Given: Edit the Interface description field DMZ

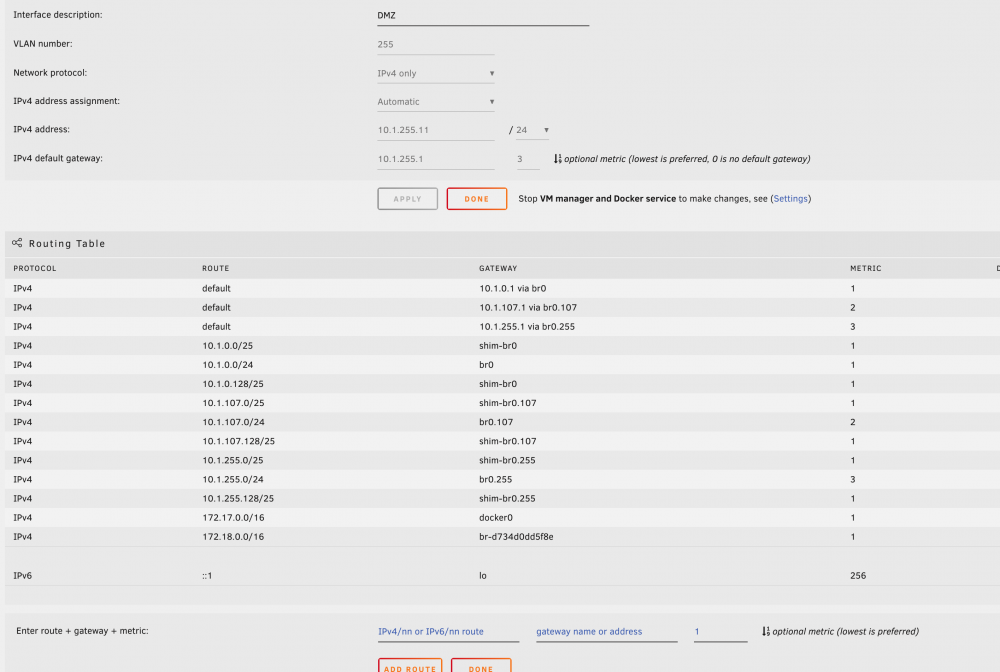Looking at the screenshot, I should tap(483, 16).
